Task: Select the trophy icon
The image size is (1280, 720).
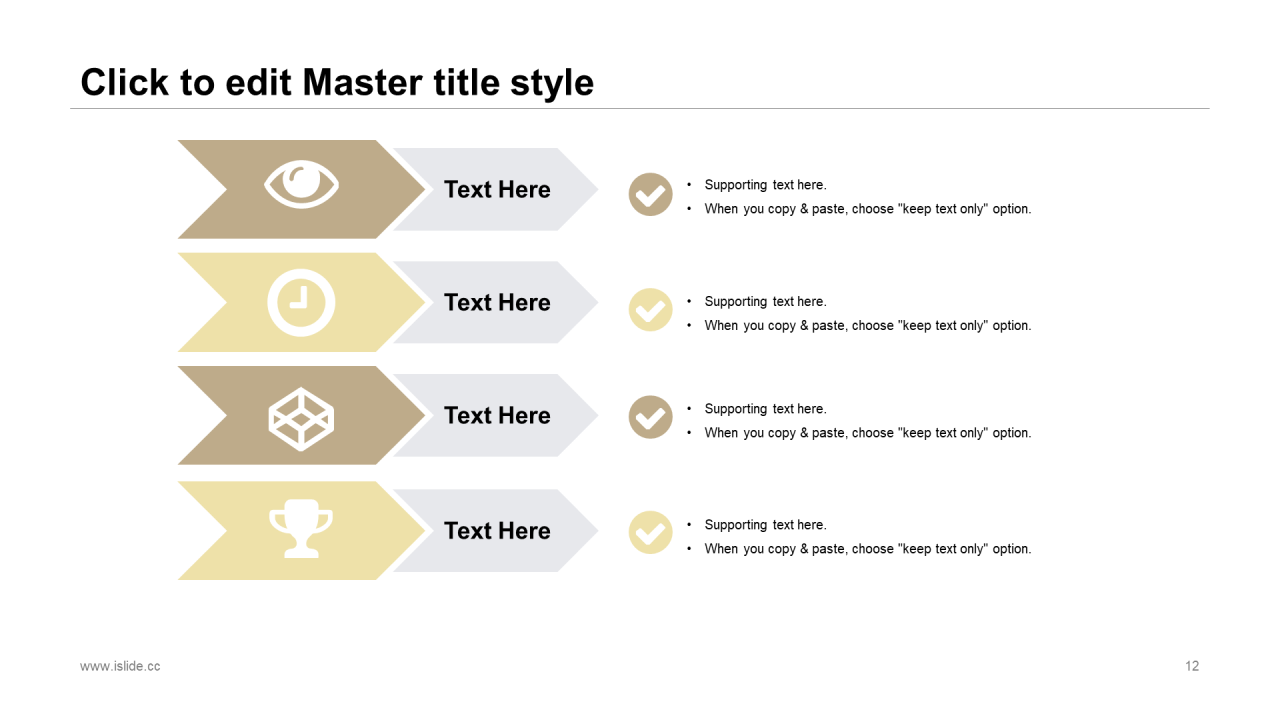Action: 301,529
